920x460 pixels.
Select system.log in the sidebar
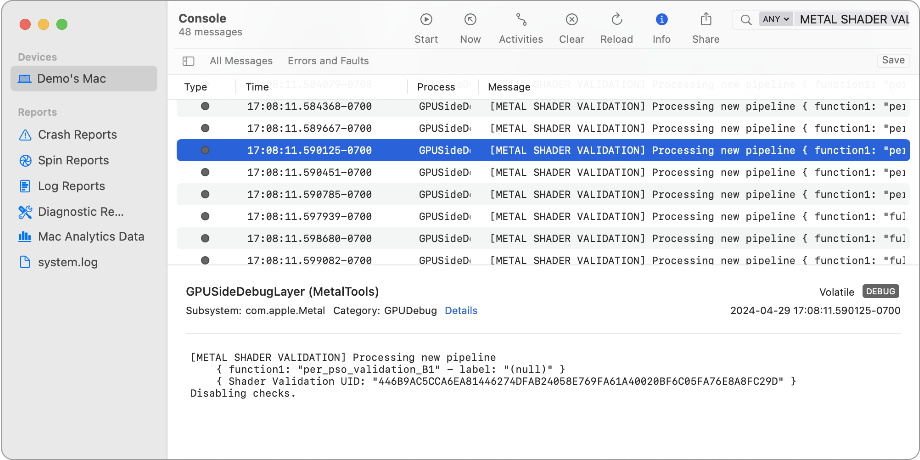click(67, 262)
